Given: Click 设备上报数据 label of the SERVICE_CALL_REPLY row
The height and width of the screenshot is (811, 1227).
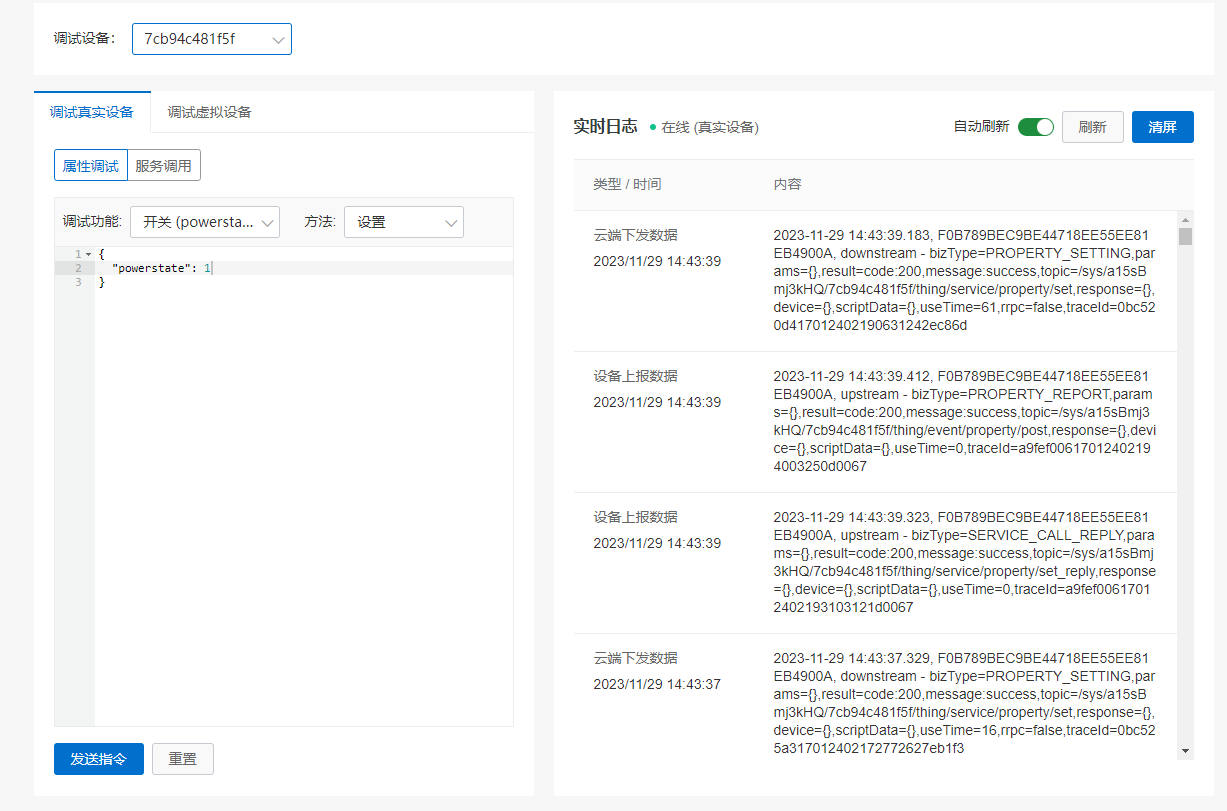Looking at the screenshot, I should pos(635,517).
